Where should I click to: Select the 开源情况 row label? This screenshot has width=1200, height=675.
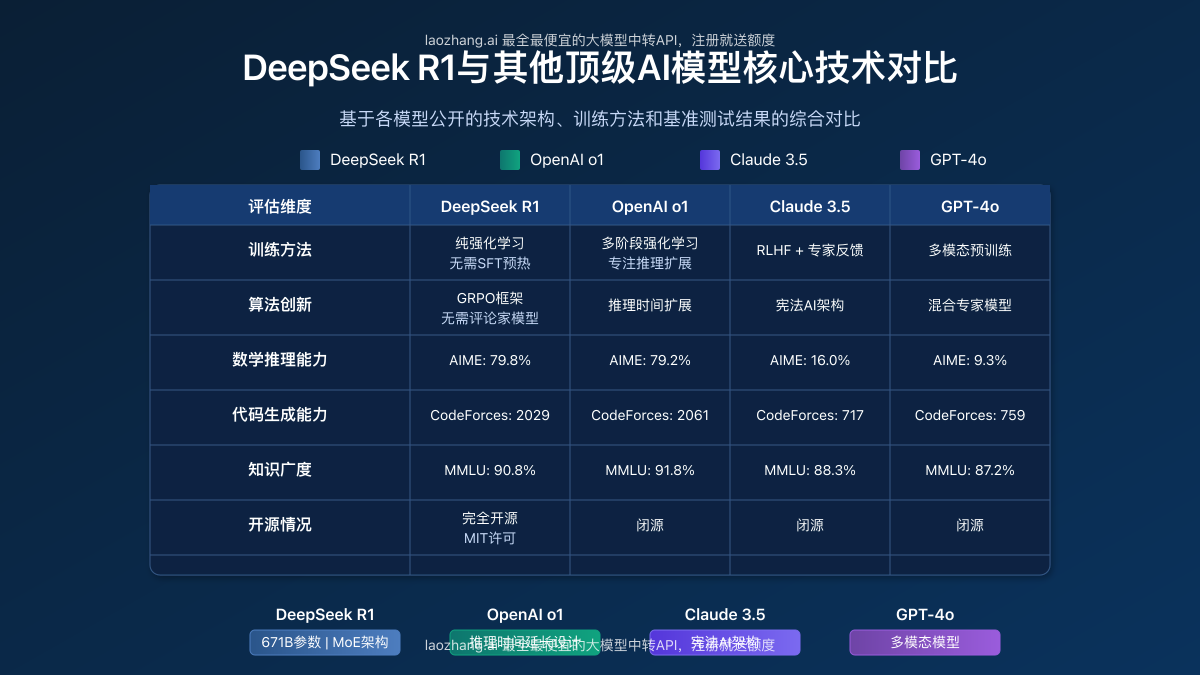pyautogui.click(x=280, y=525)
